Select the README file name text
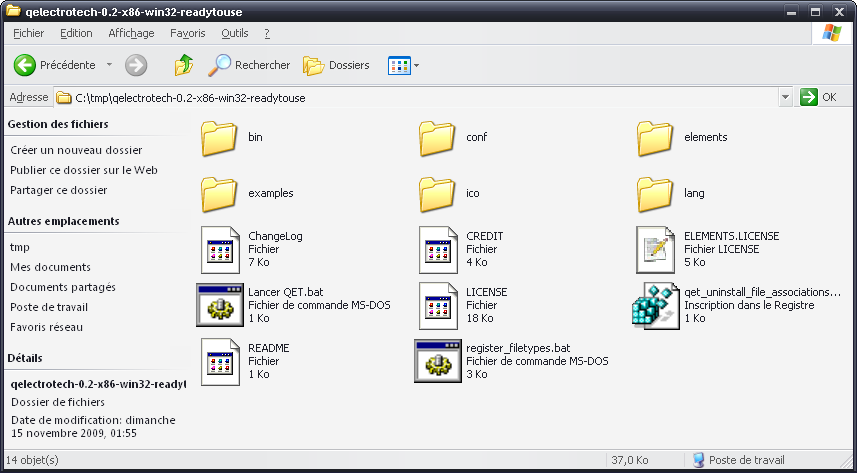Screen dimensions: 857x473 [269, 348]
